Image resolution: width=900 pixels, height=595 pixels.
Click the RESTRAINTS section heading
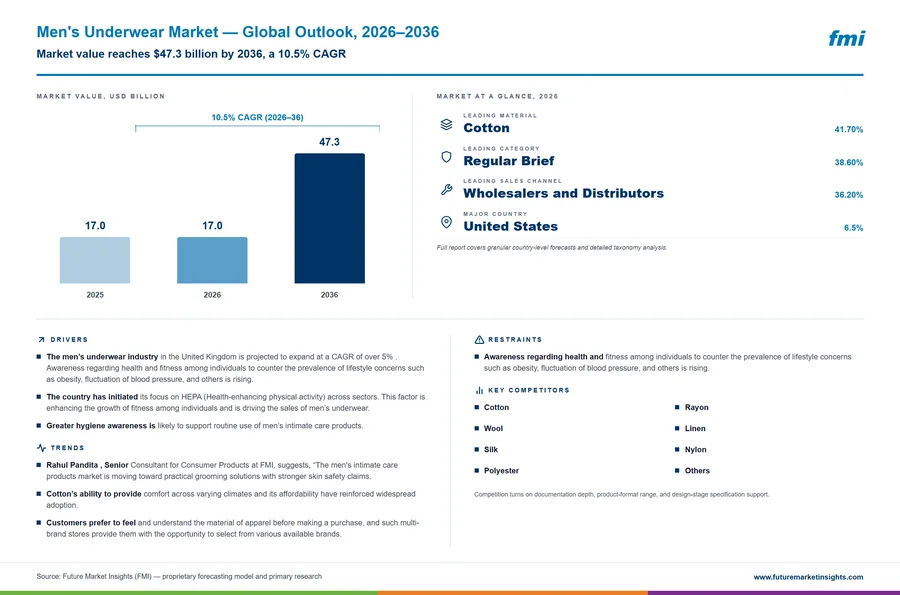coord(515,340)
